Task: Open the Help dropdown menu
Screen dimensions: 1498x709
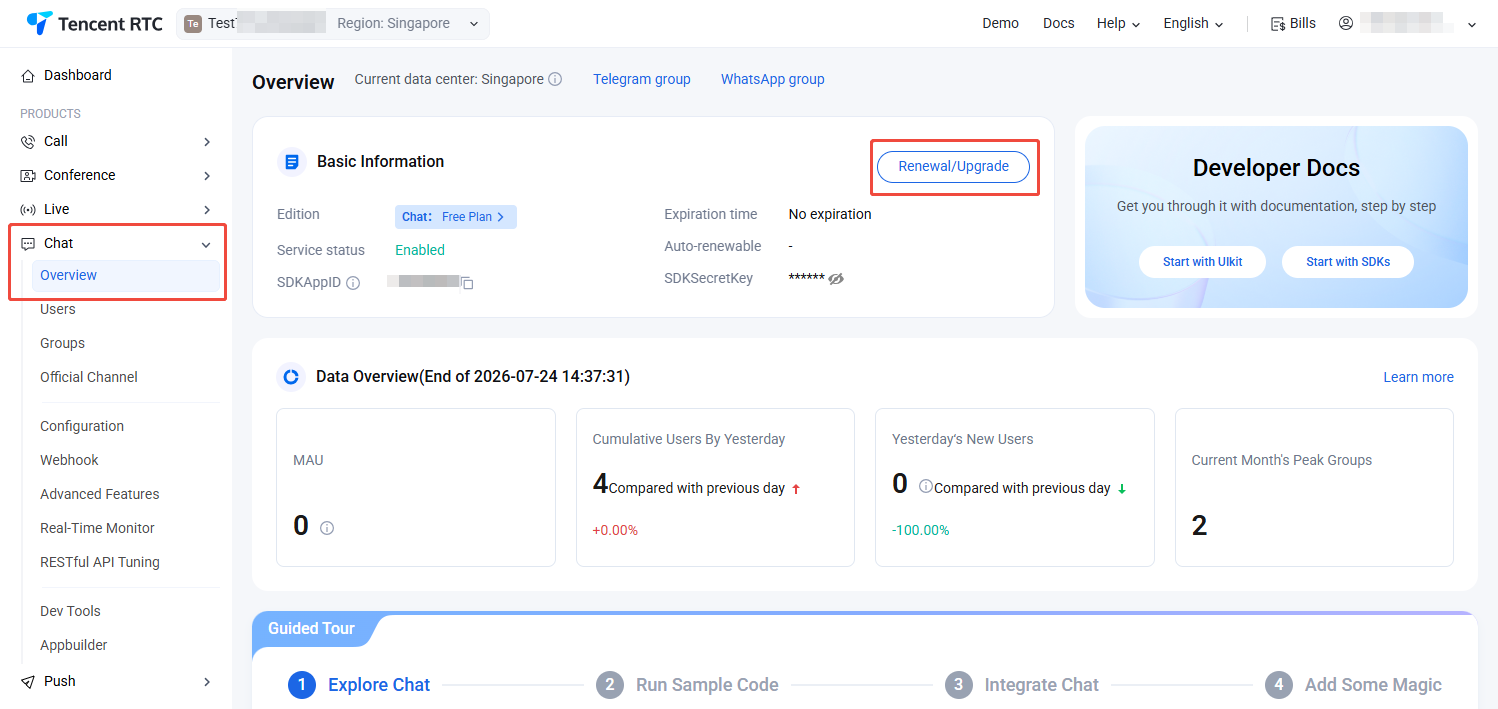Action: point(1118,23)
